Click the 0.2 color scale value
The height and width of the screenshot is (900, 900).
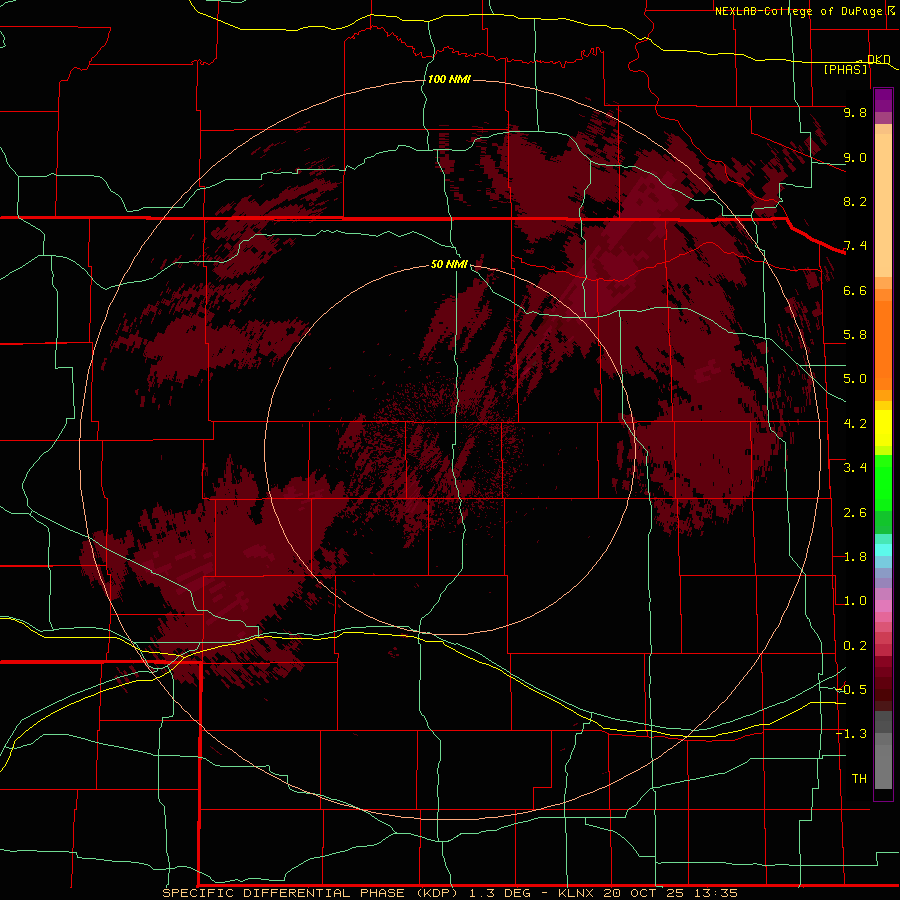tap(855, 646)
